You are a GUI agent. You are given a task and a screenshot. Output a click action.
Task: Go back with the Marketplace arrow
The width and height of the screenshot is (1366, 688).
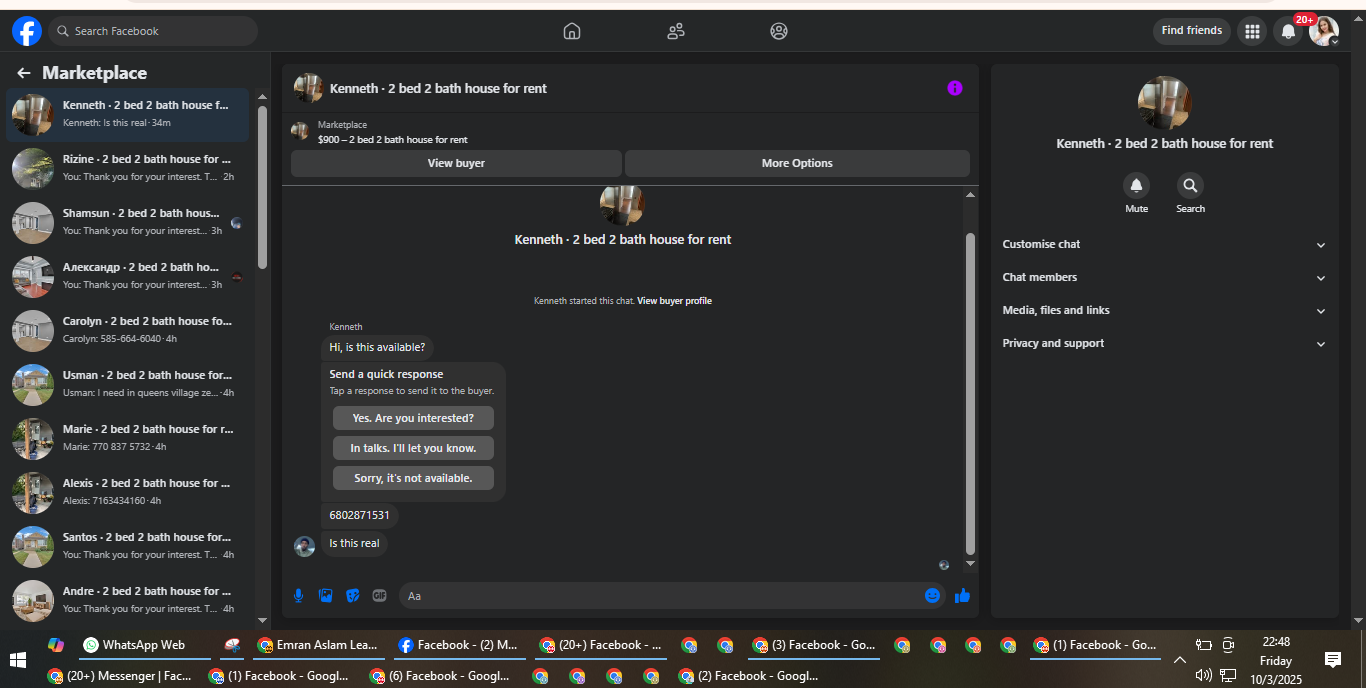point(24,73)
